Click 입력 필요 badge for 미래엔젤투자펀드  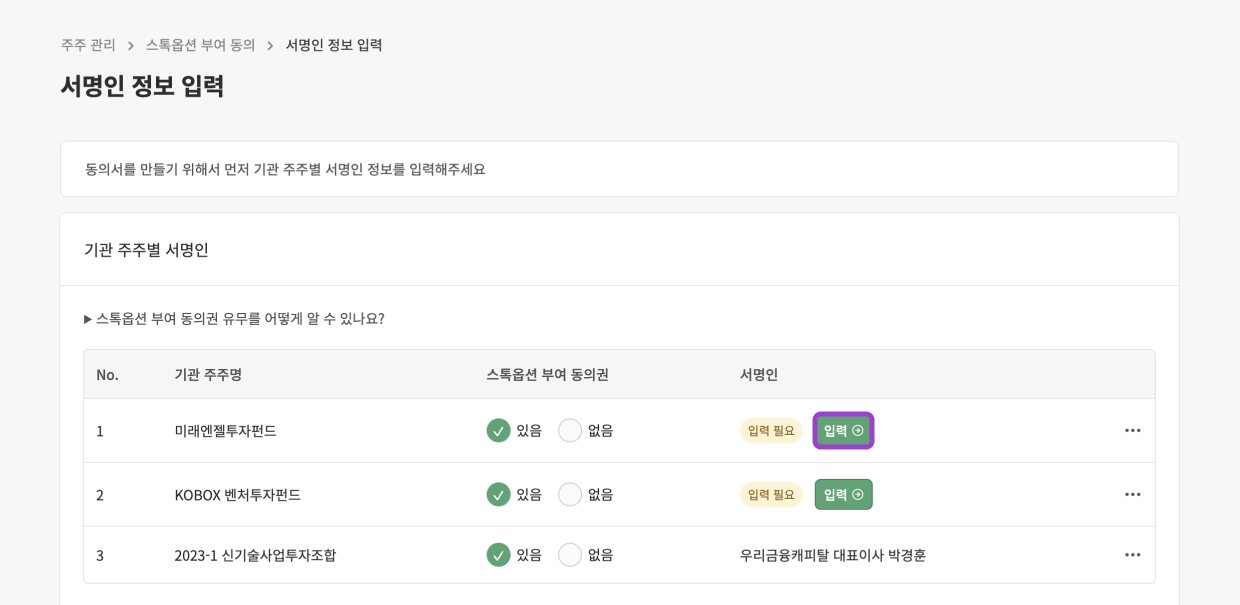click(x=771, y=430)
